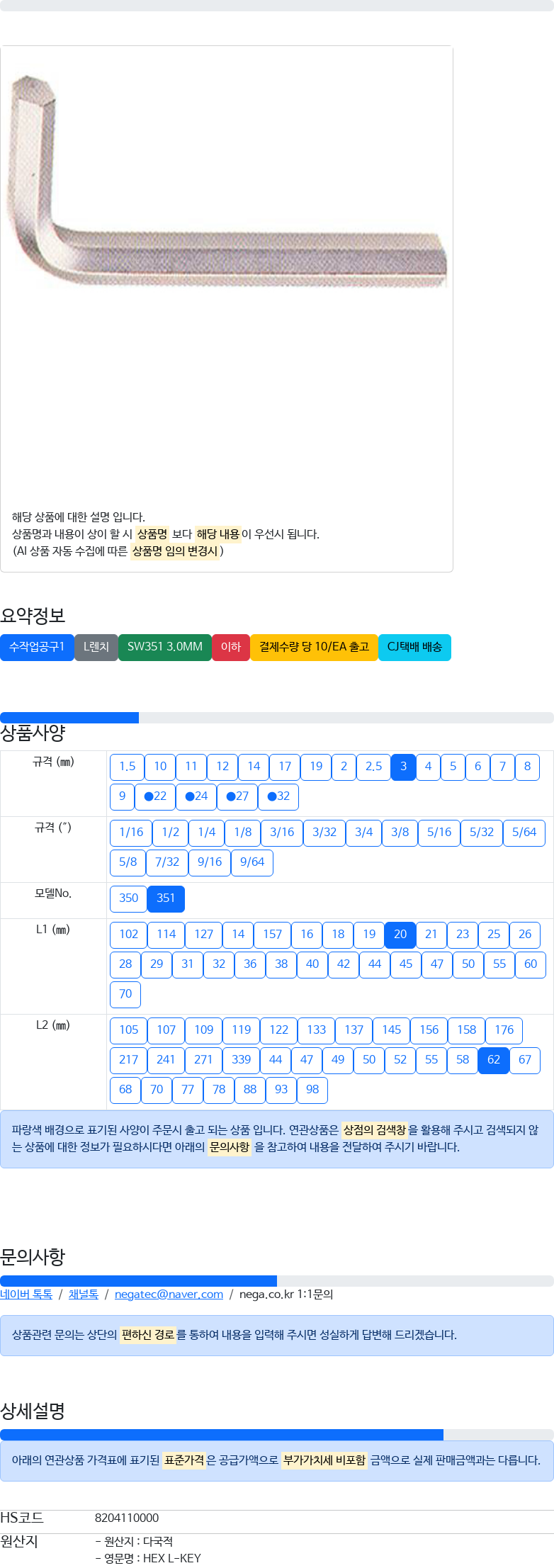Select the highlighted 3 mm size button

[x=403, y=767]
